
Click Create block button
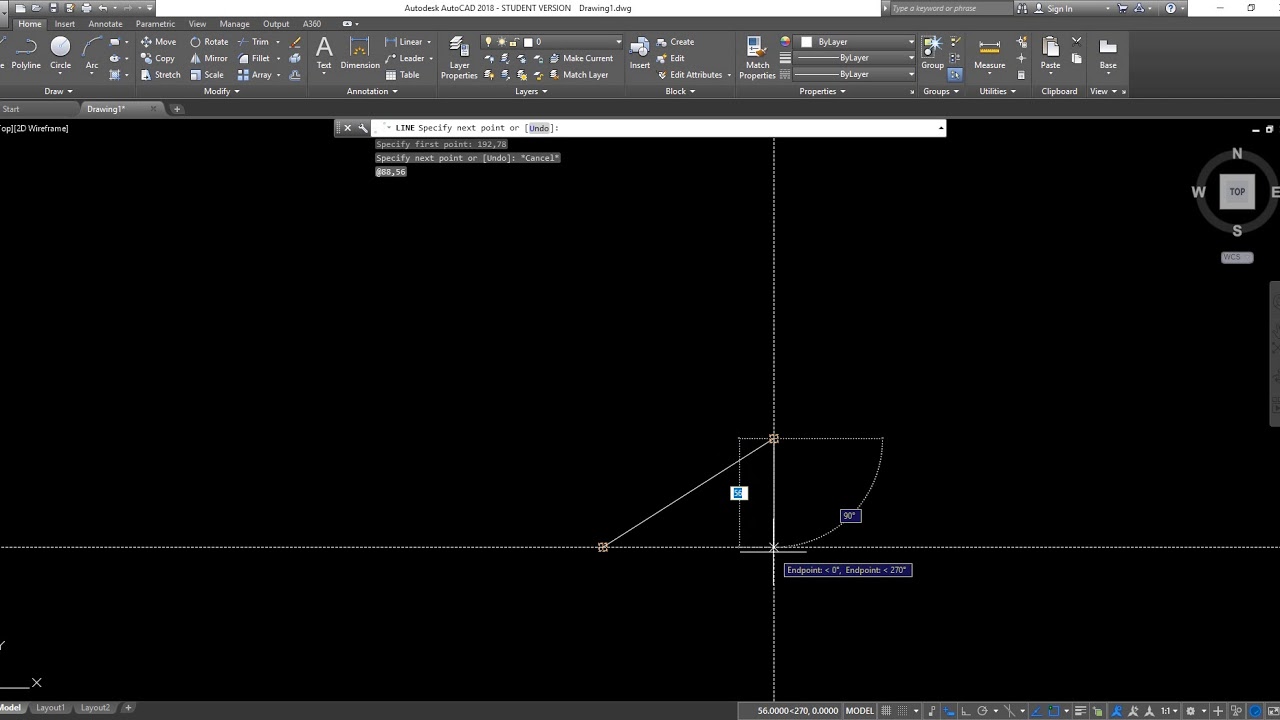coord(675,42)
